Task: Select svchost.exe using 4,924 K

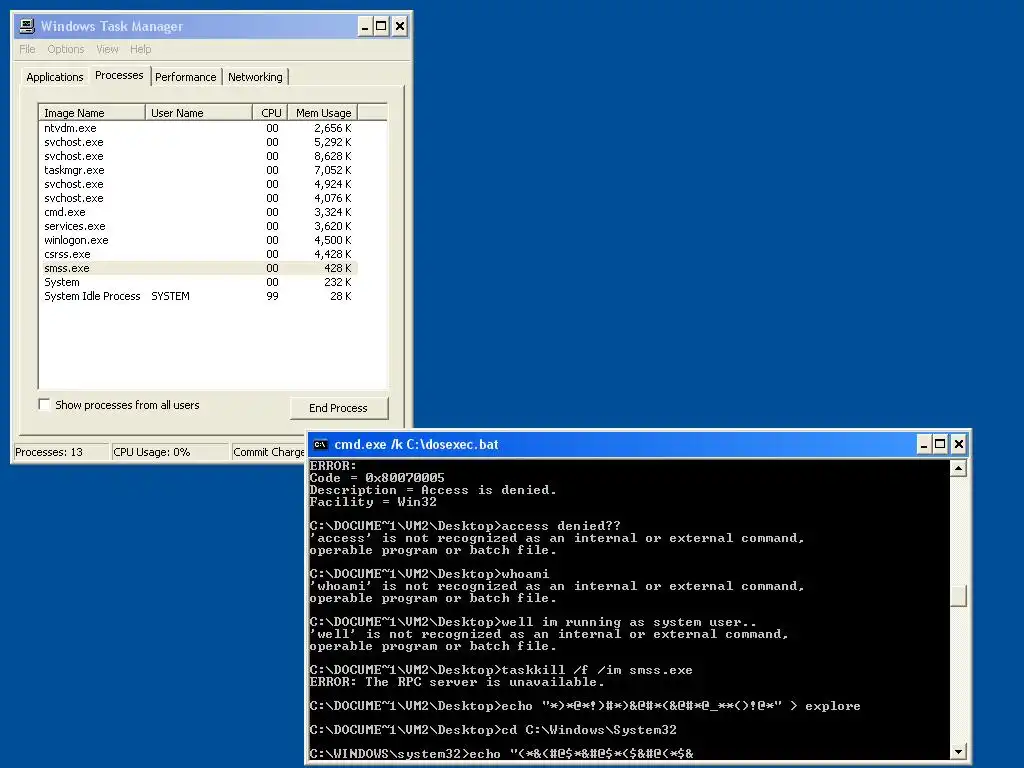Action: pyautogui.click(x=199, y=184)
